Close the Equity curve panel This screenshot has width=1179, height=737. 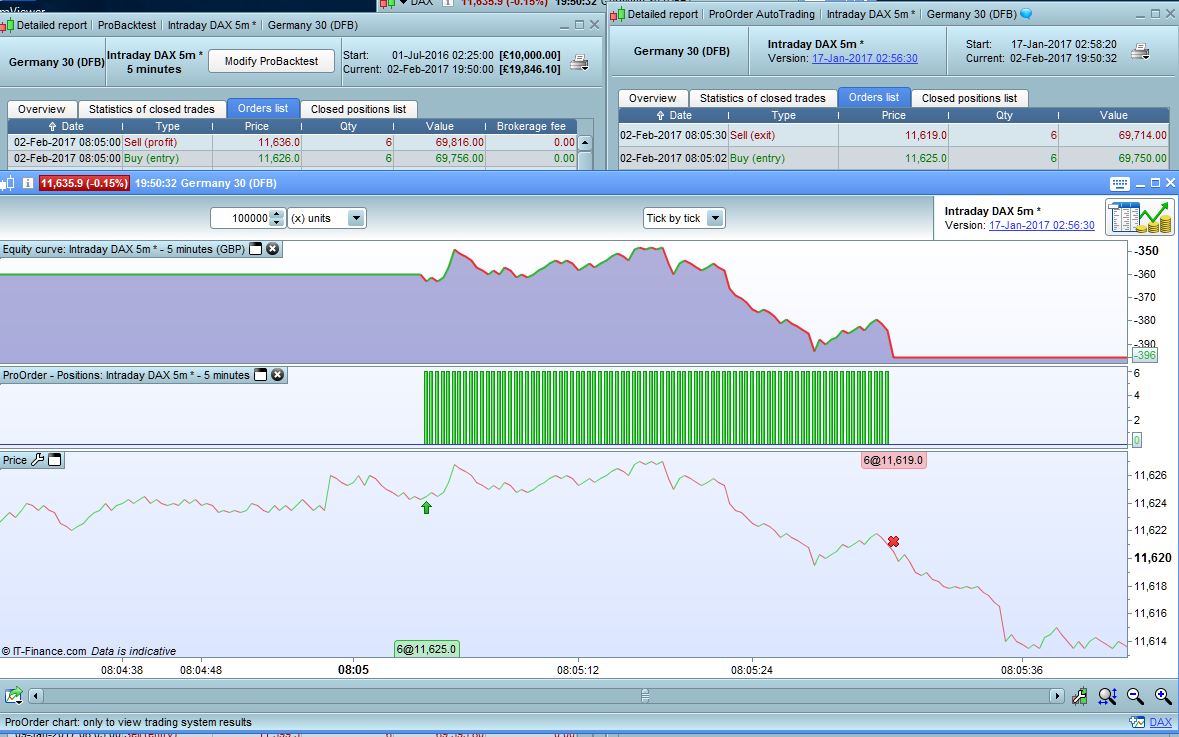pos(272,249)
